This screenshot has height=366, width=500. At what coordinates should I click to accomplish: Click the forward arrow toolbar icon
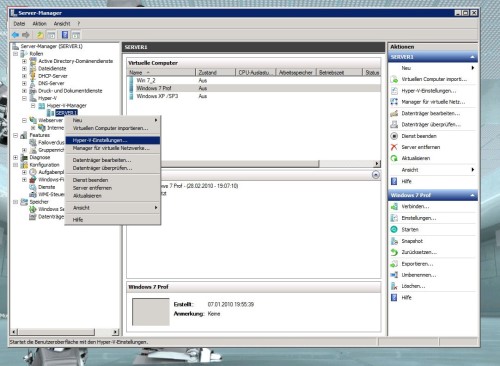(26, 35)
